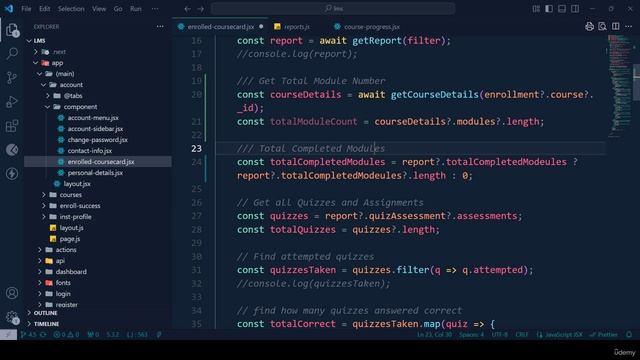Viewport: 640px width, 360px height.
Task: Open the Manage settings gear
Action: (x=12, y=317)
